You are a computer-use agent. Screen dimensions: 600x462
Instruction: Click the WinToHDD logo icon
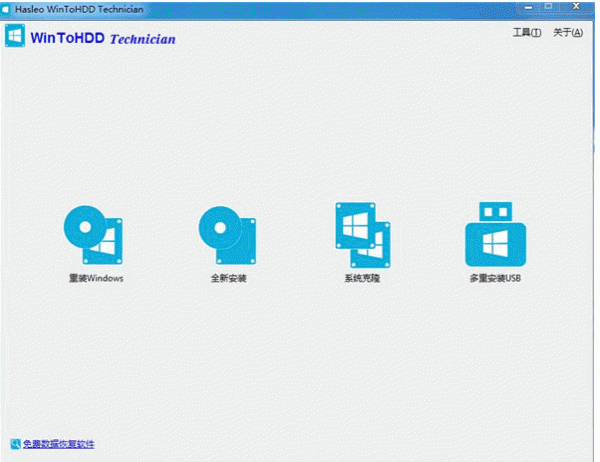pos(15,36)
